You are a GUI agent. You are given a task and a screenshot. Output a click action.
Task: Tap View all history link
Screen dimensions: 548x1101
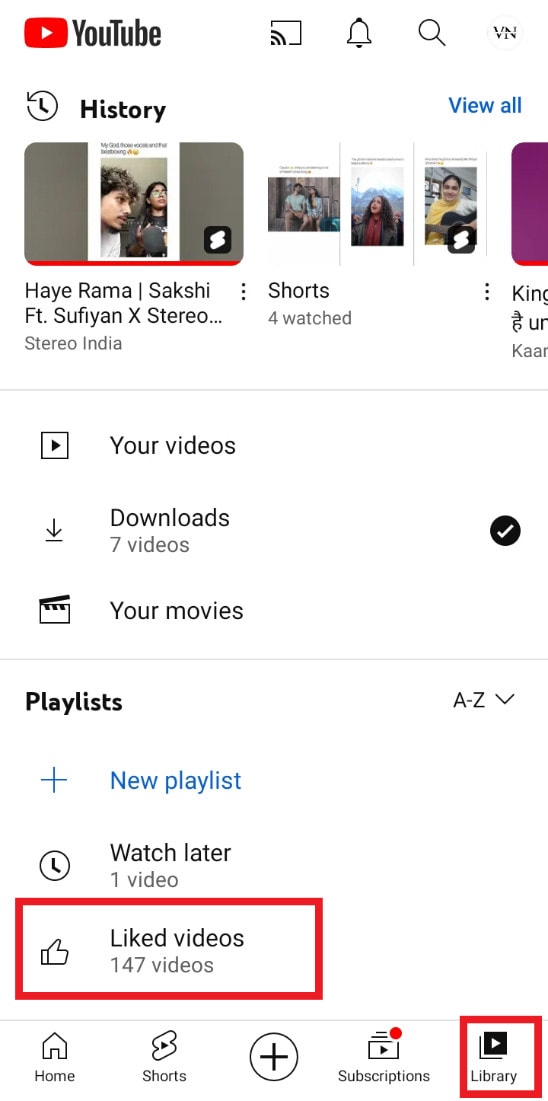click(485, 105)
